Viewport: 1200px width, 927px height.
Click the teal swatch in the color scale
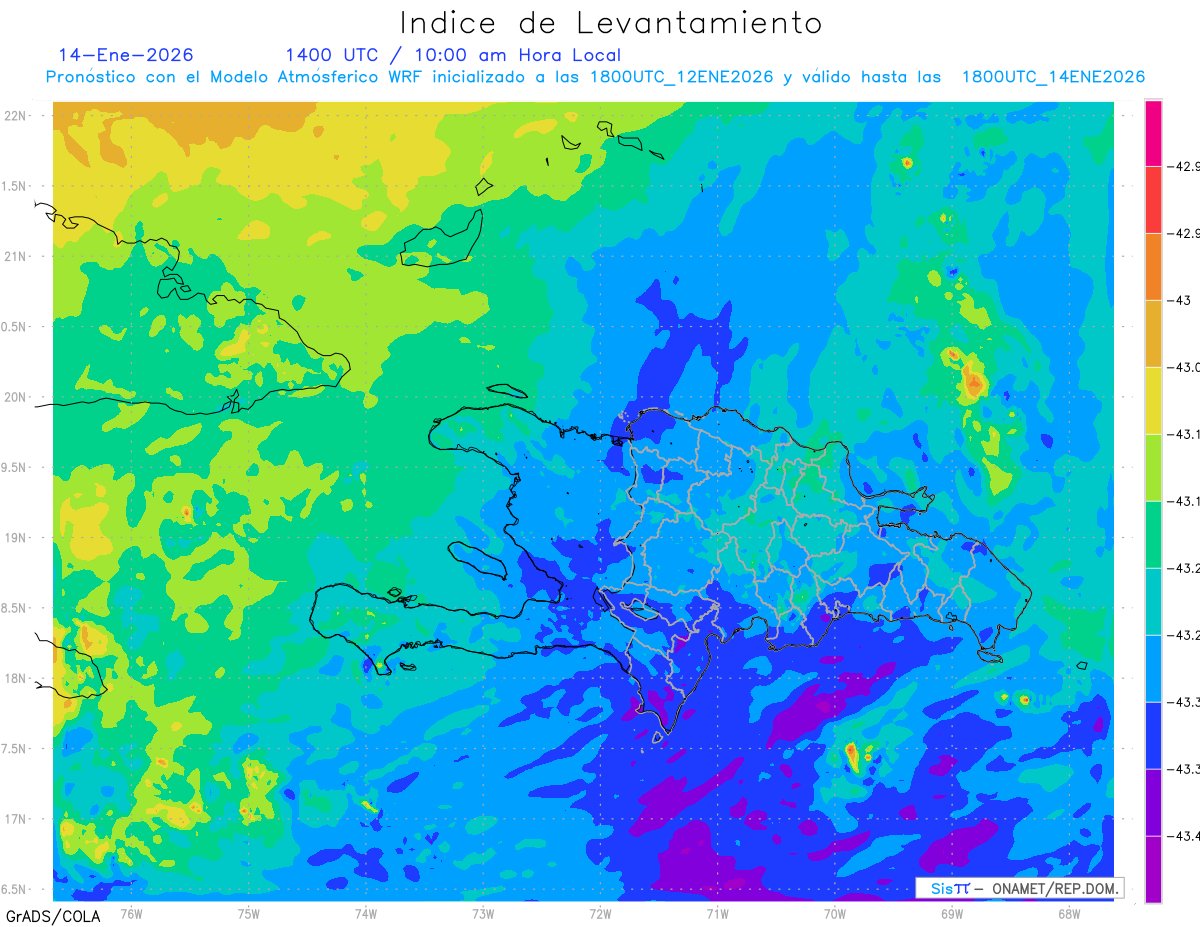pyautogui.click(x=1153, y=601)
